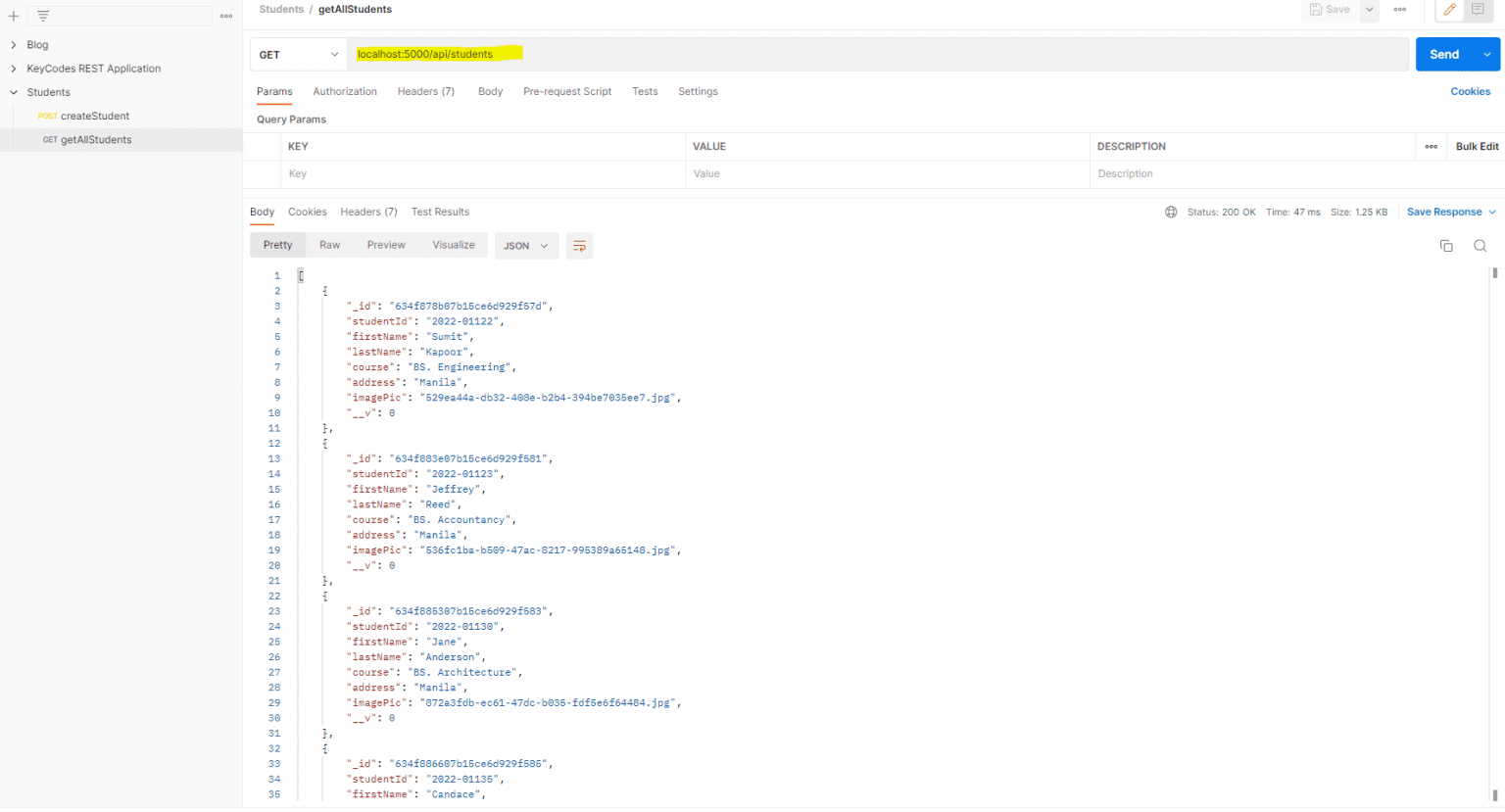Screen dimensions: 1505x812
Task: Switch to the Authorization tab
Action: click(345, 92)
